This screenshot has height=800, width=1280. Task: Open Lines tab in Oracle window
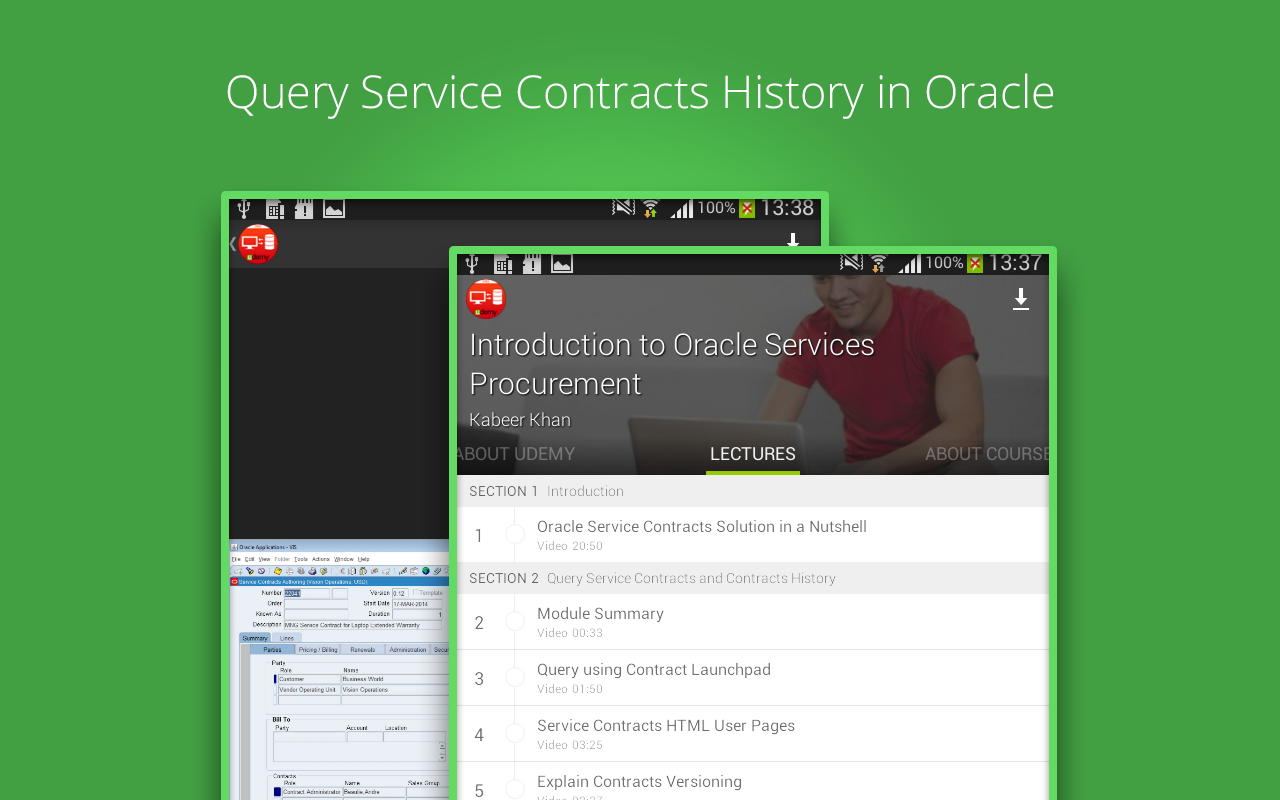287,638
